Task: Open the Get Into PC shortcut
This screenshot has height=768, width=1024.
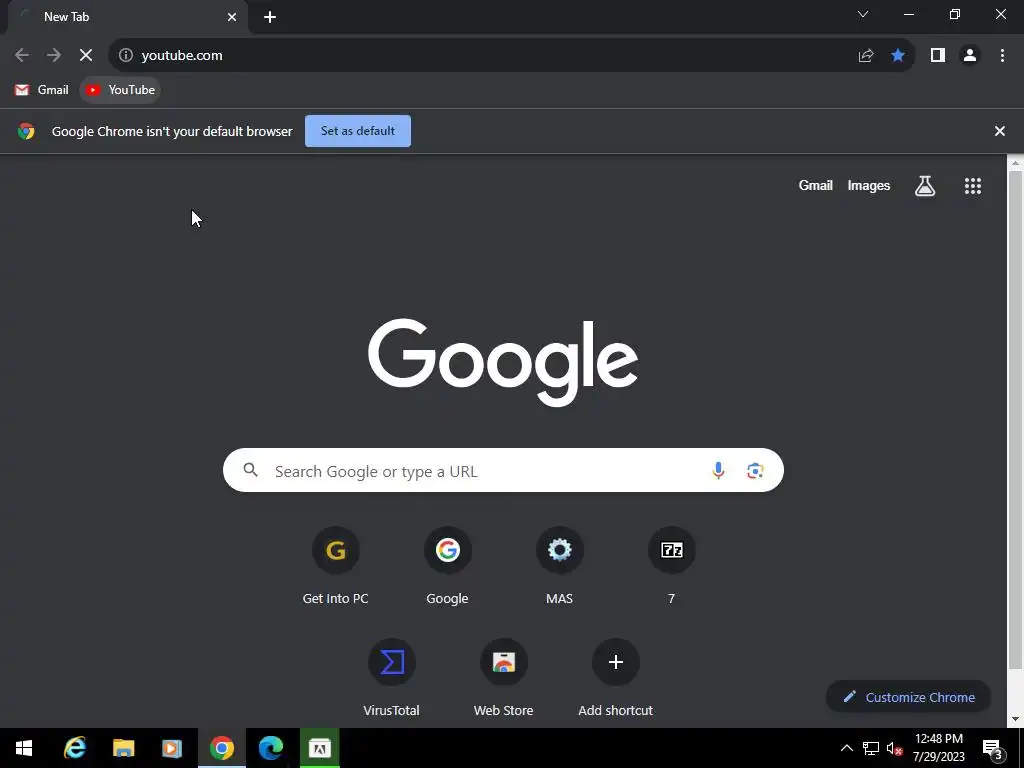Action: 336,566
